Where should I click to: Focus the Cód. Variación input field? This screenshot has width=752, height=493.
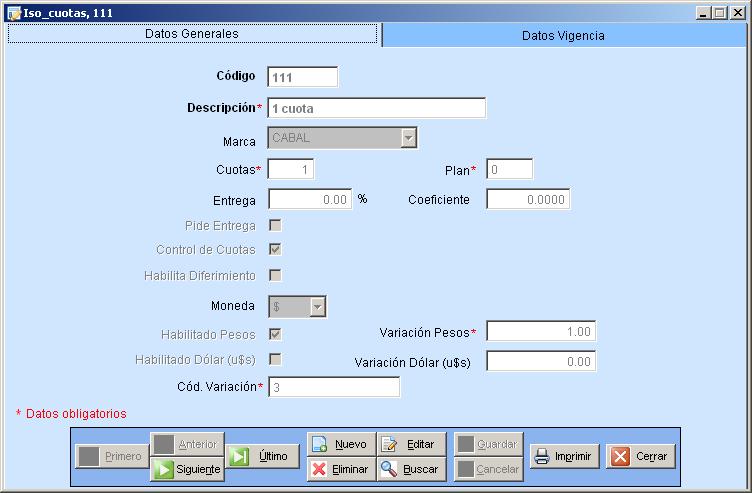pyautogui.click(x=333, y=387)
